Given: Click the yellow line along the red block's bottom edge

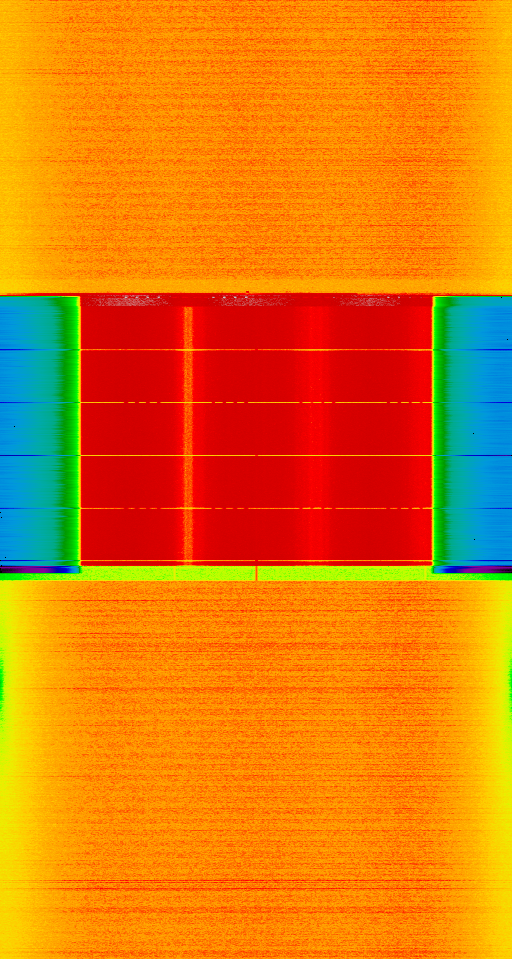Looking at the screenshot, I should tap(256, 561).
